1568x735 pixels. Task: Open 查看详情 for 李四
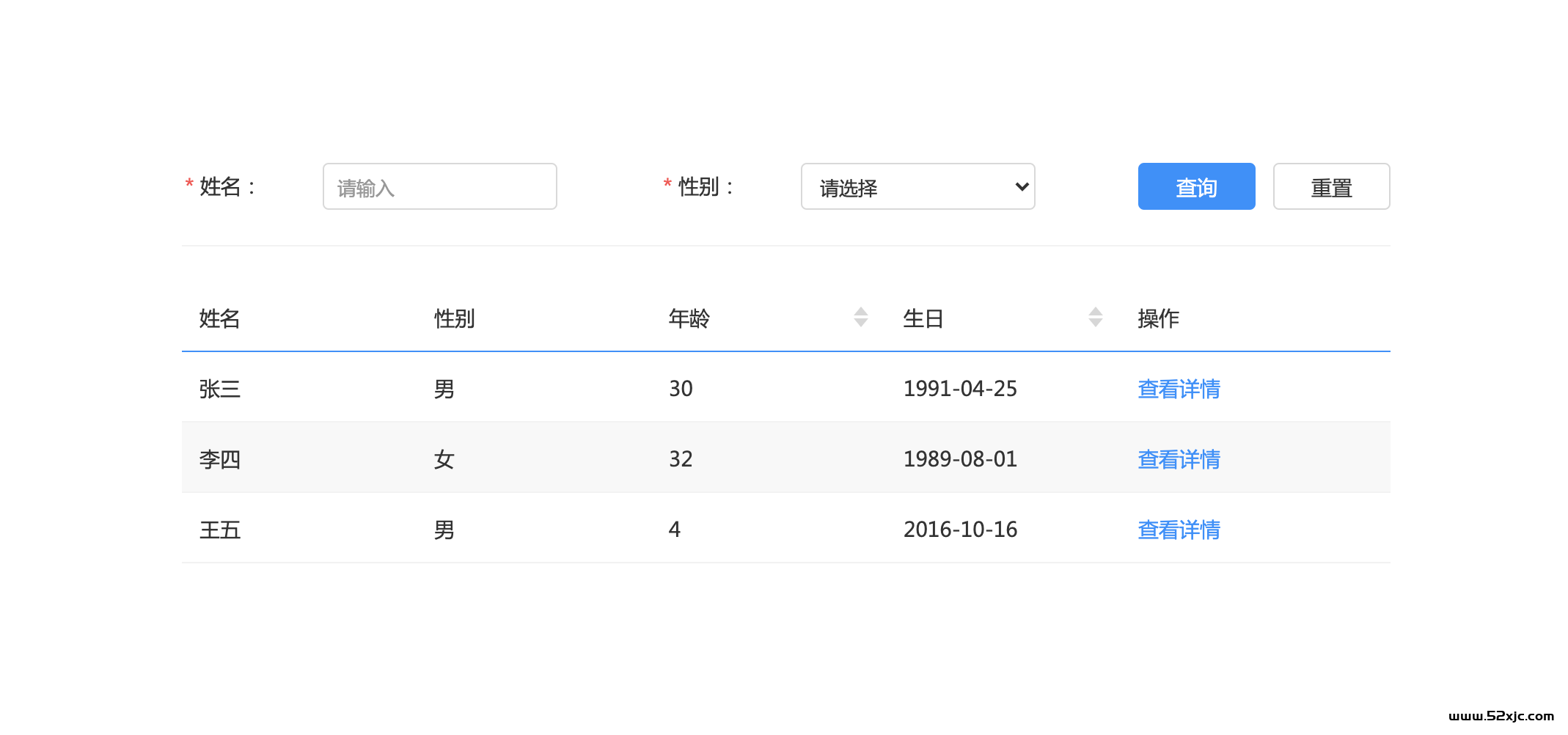[1178, 459]
